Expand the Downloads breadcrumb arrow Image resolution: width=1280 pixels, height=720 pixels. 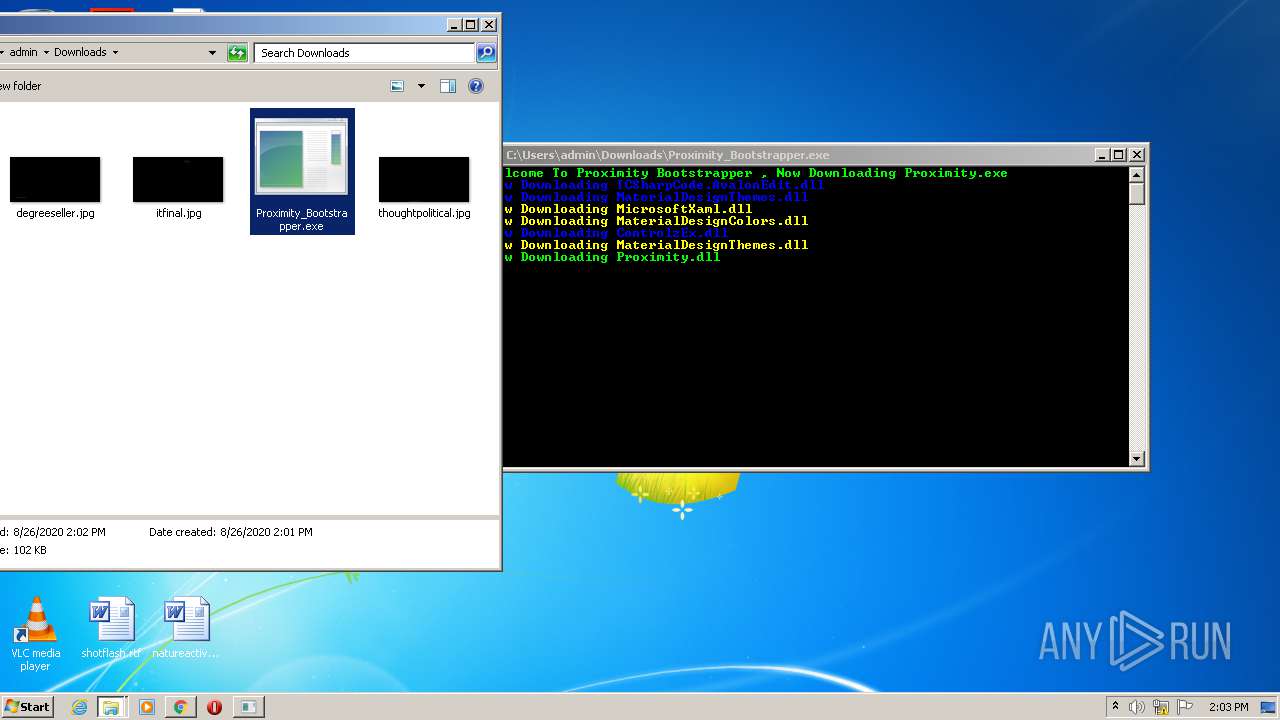tap(115, 53)
